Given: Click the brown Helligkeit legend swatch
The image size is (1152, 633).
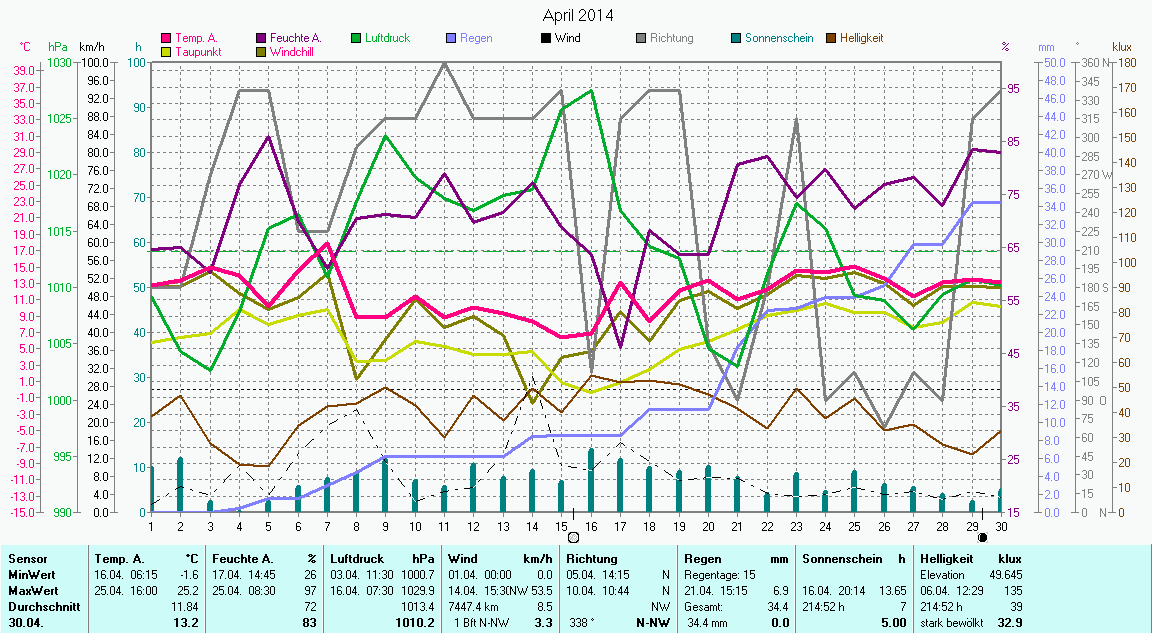Looking at the screenshot, I should point(831,38).
